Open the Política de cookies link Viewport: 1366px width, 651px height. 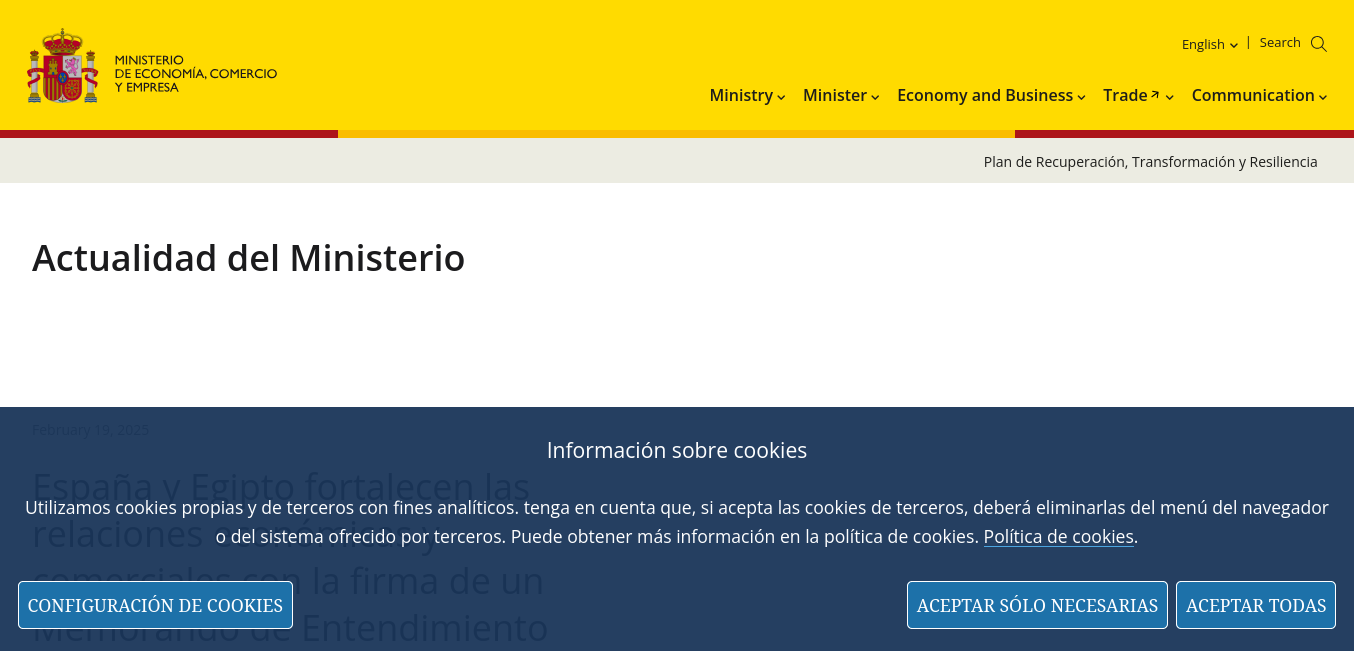1058,537
